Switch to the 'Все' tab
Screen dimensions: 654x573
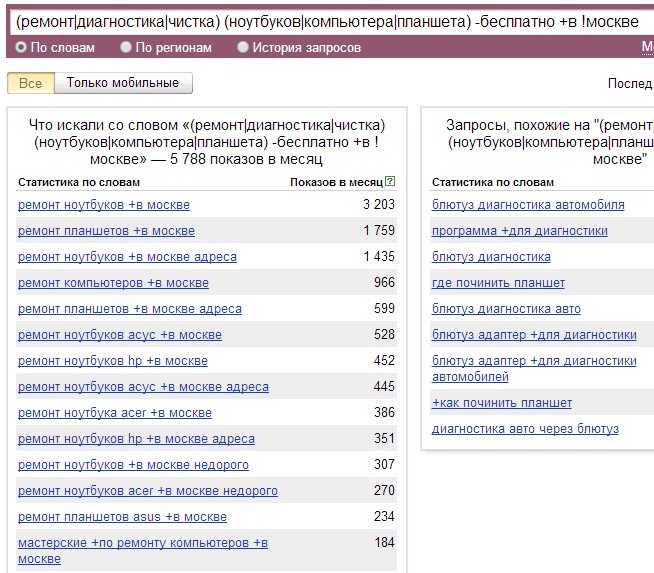pos(31,83)
